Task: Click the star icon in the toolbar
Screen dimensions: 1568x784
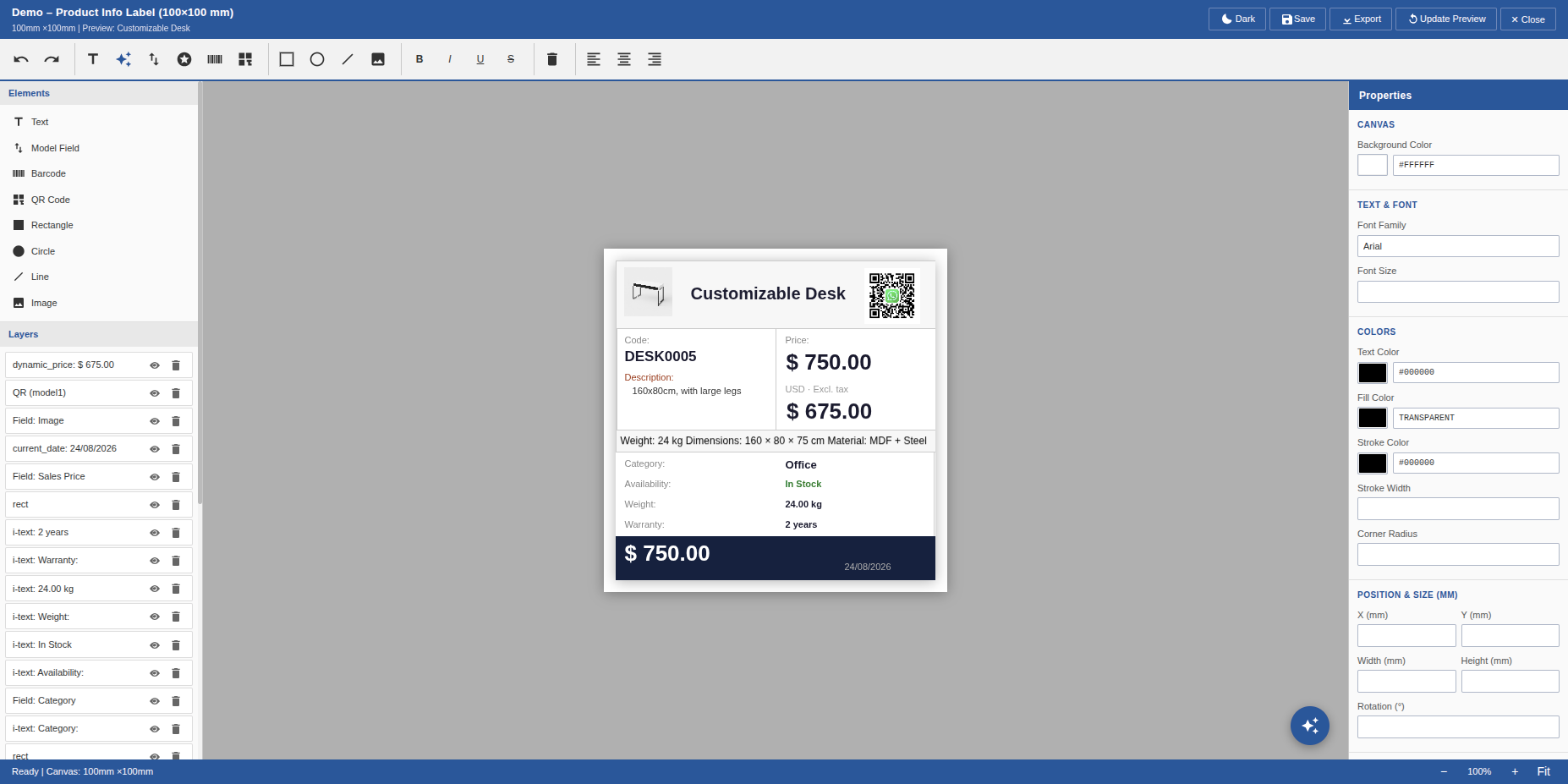Action: 184,59
